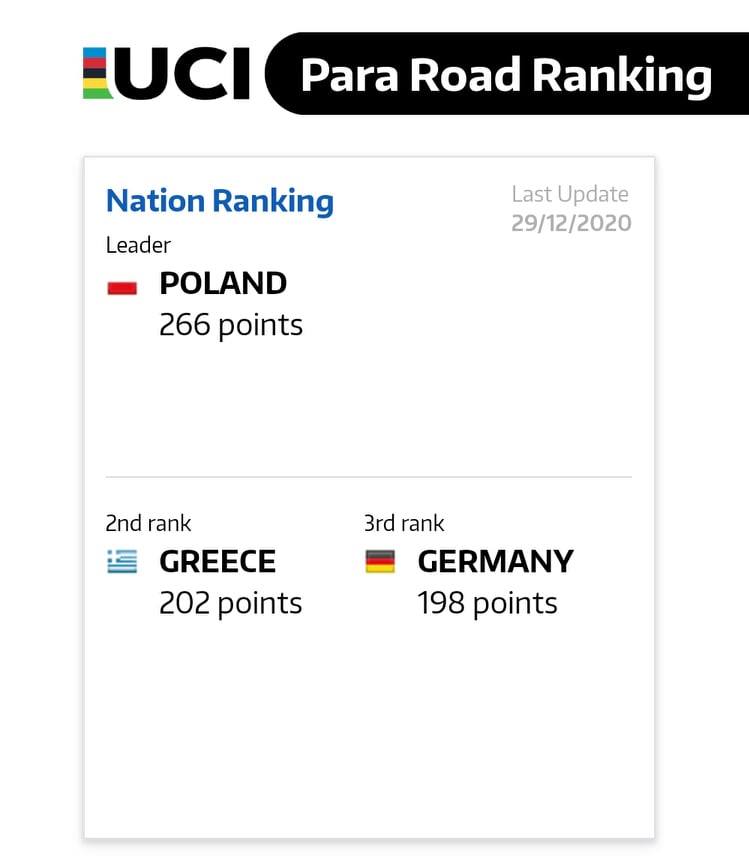Image resolution: width=749 pixels, height=862 pixels.
Task: Click the 202 points text
Action: [x=231, y=603]
